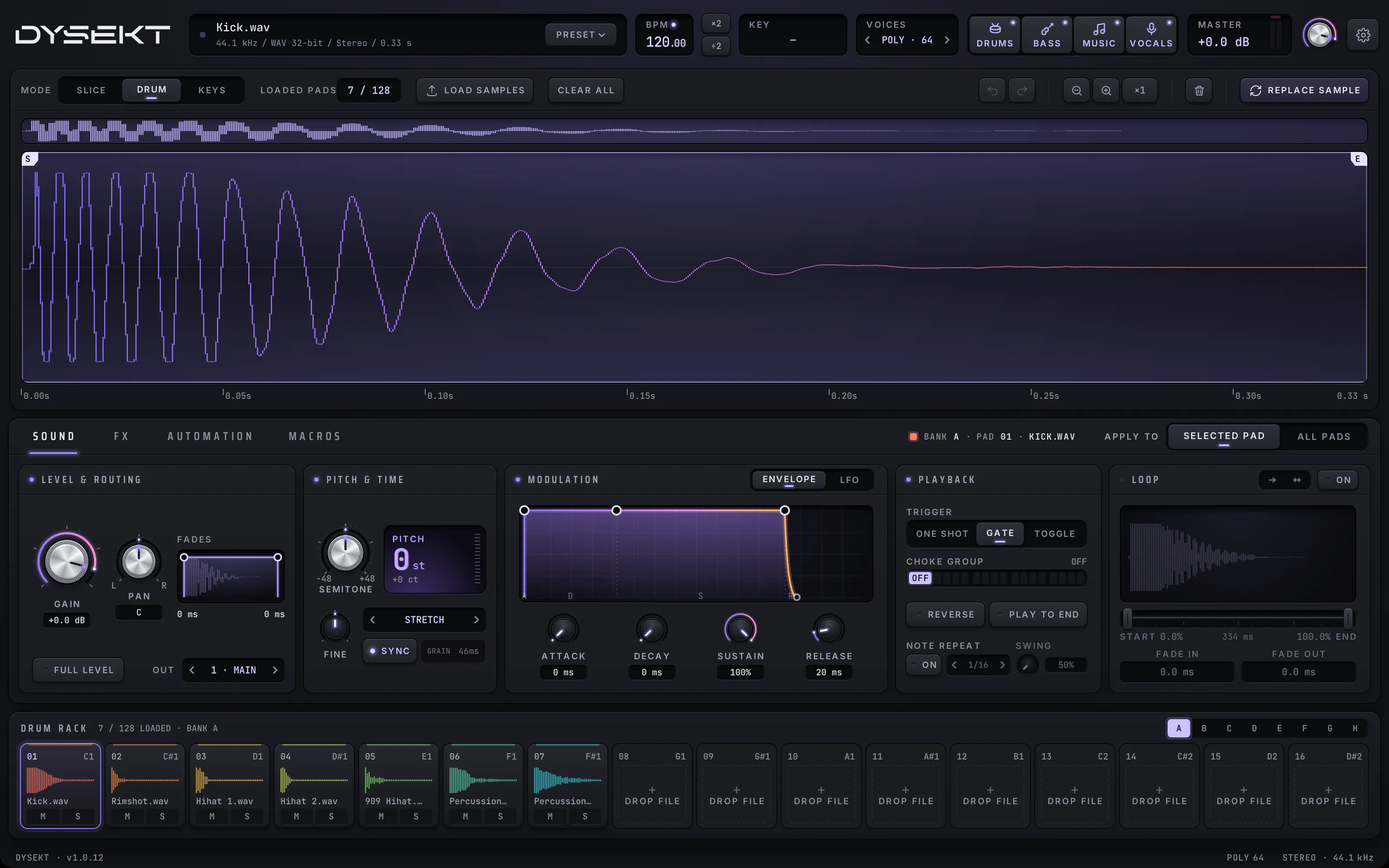Click CLEAR ALL button
Screen dimensions: 1389x868
tap(586, 90)
